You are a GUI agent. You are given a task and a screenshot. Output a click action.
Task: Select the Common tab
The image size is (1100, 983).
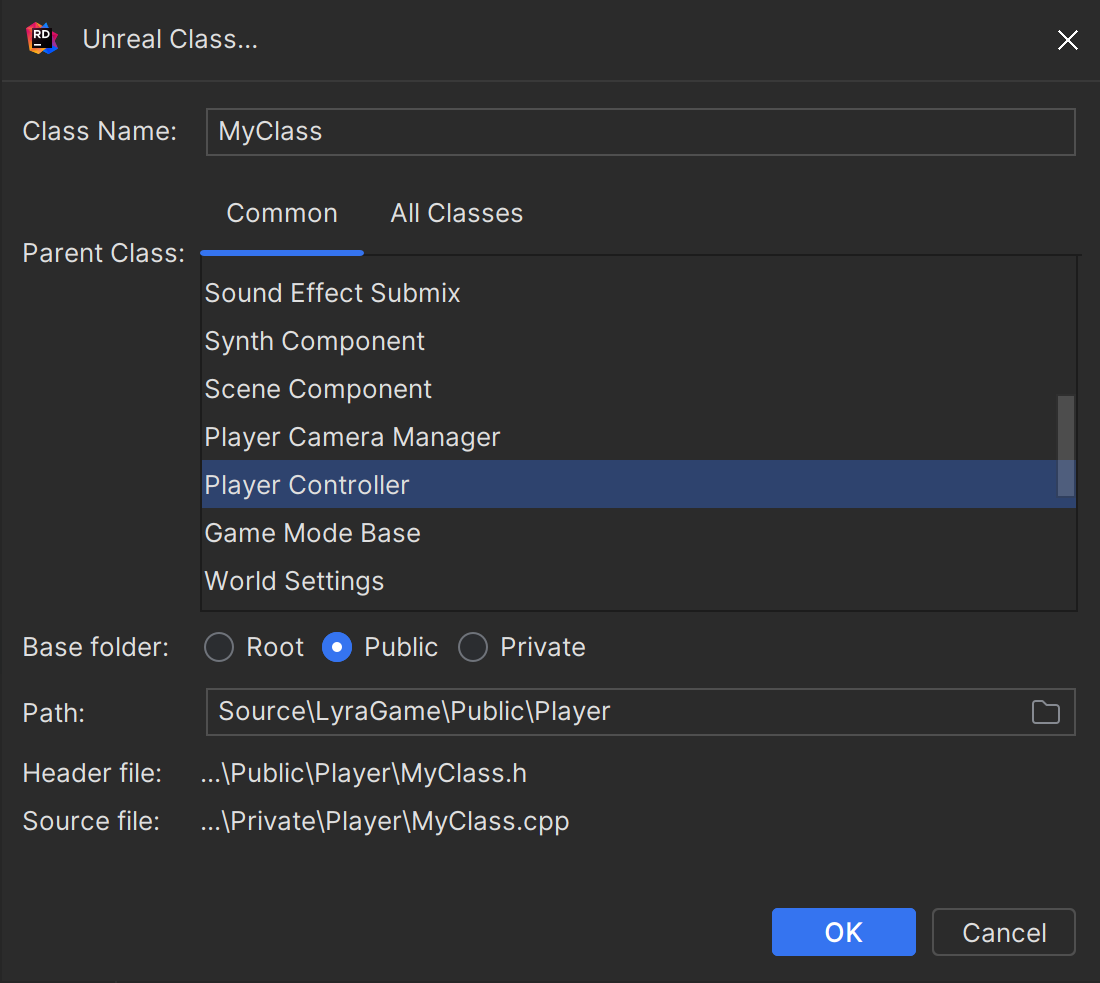click(x=281, y=213)
